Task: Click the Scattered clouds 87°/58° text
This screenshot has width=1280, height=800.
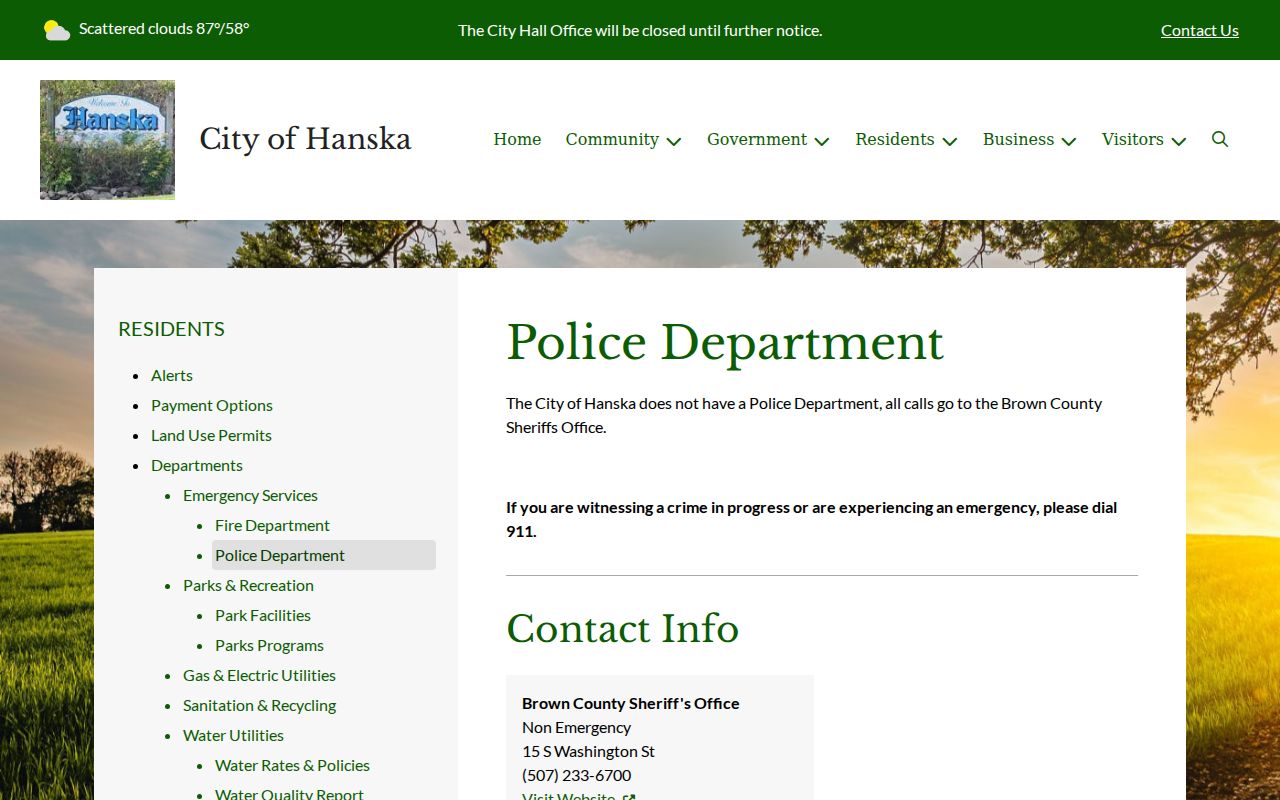Action: (164, 28)
